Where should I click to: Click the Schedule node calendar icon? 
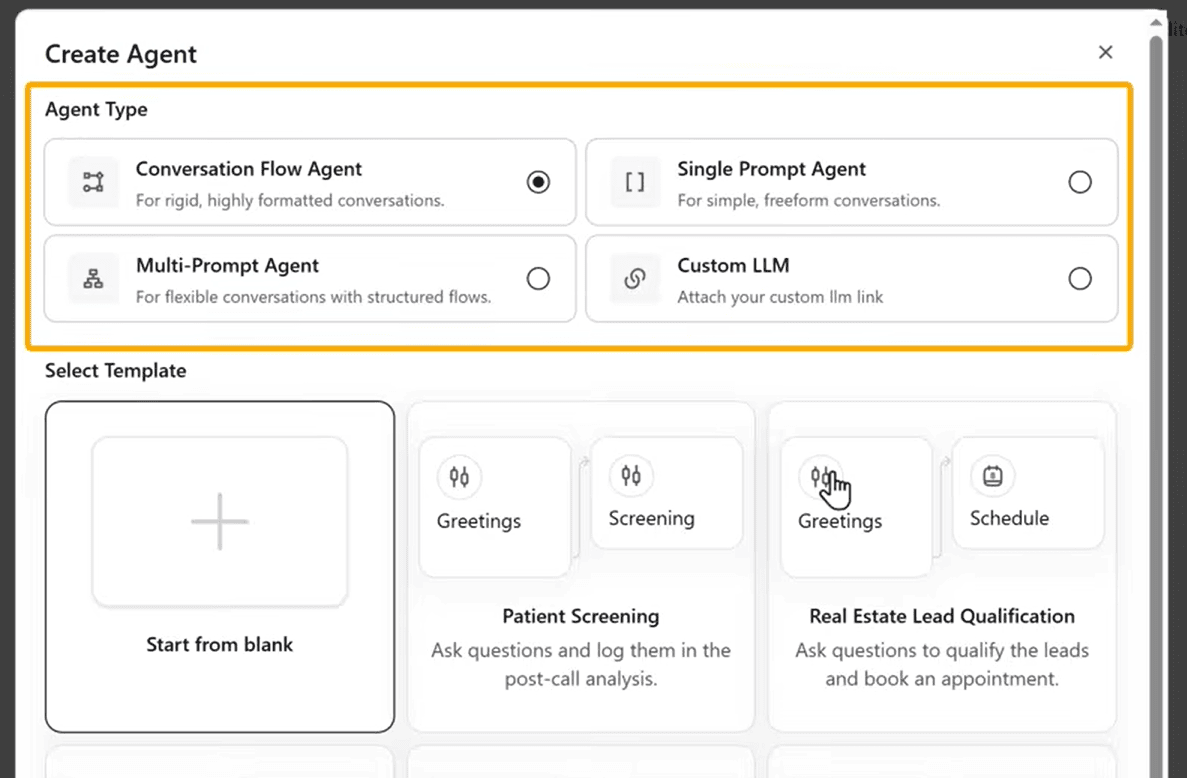pos(992,476)
